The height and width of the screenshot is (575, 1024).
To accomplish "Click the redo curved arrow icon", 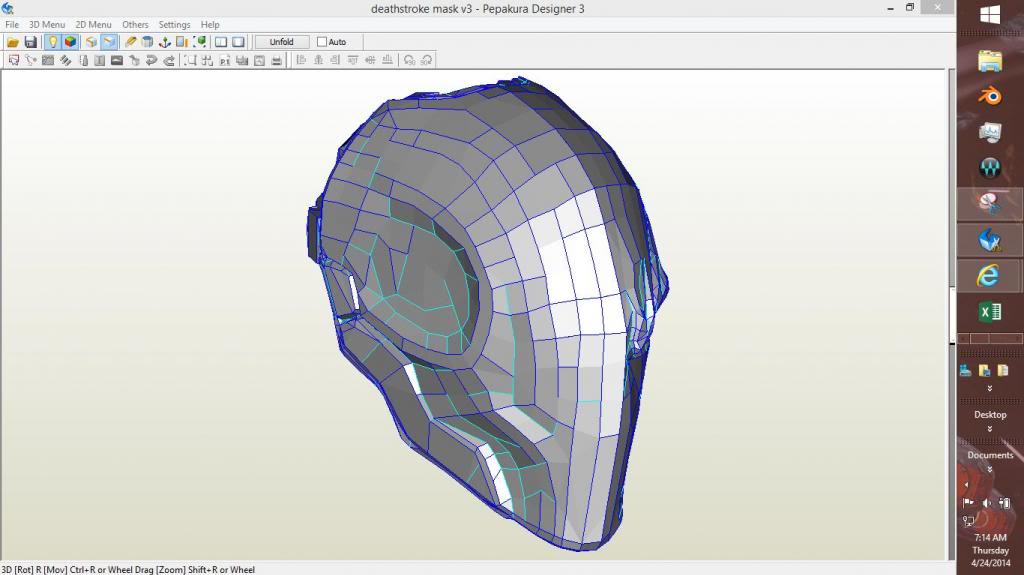I will 168,60.
